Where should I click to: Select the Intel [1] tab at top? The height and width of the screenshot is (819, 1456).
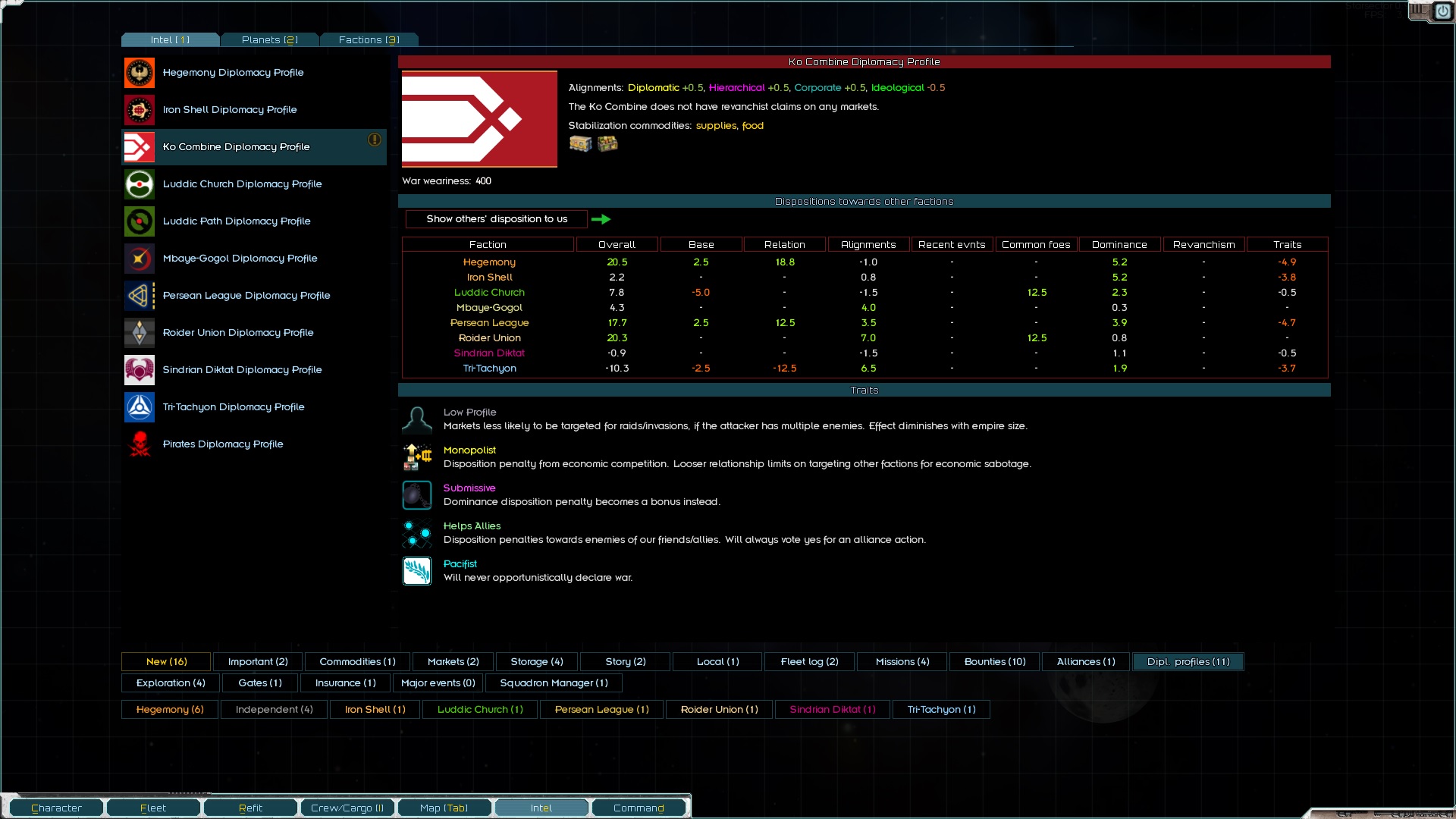click(x=171, y=40)
